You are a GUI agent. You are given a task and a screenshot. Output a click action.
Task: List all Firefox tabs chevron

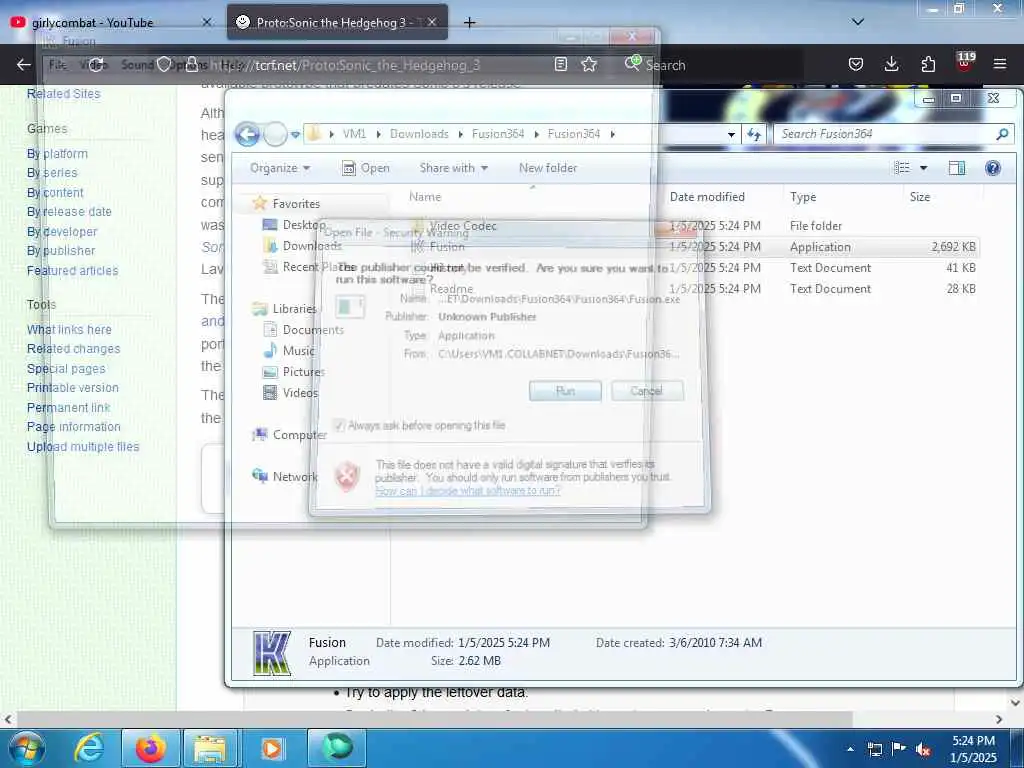click(x=858, y=22)
